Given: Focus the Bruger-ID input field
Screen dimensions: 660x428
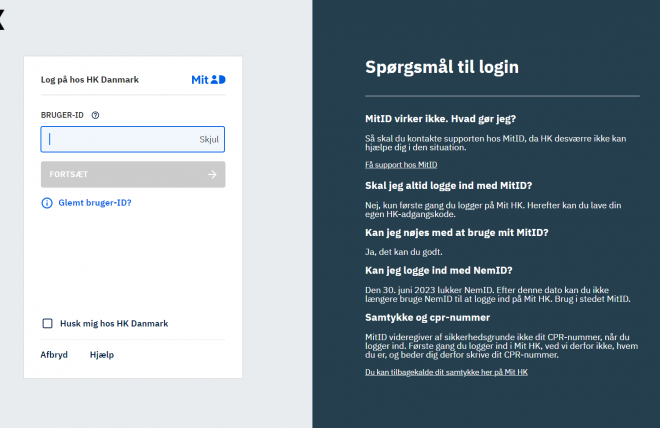Looking at the screenshot, I should click(x=133, y=139).
